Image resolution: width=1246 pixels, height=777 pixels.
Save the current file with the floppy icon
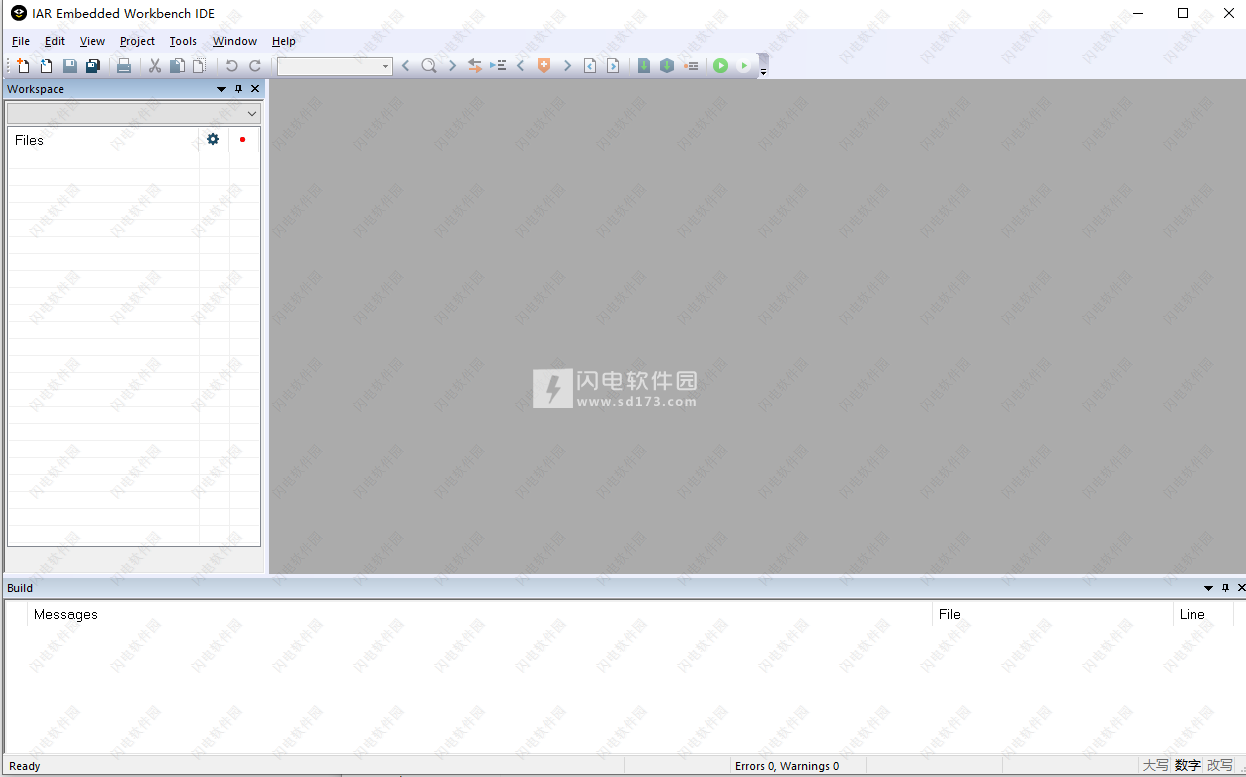point(70,66)
